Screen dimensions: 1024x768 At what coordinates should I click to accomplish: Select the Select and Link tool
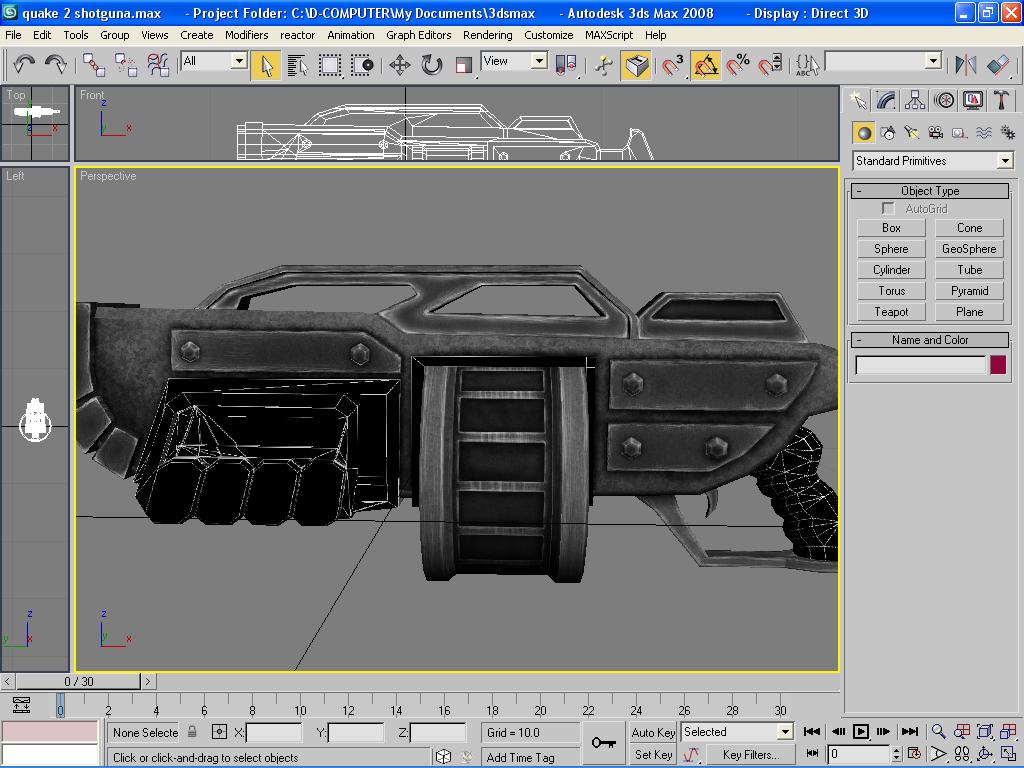click(x=93, y=65)
